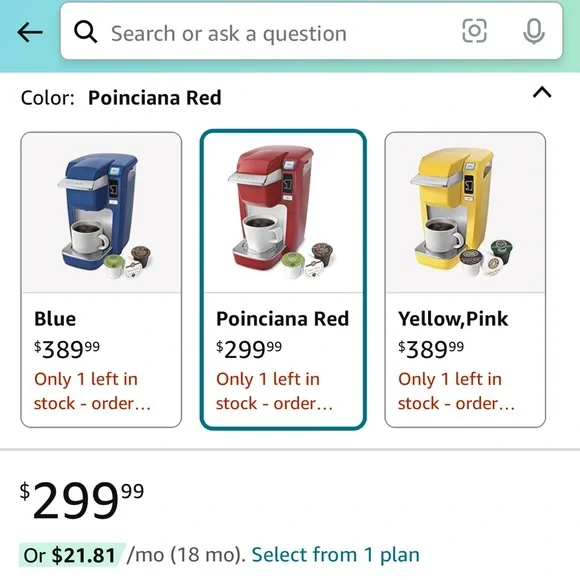Click the Yellow,Pink $389.99 price
The image size is (580, 580).
pos(431,349)
